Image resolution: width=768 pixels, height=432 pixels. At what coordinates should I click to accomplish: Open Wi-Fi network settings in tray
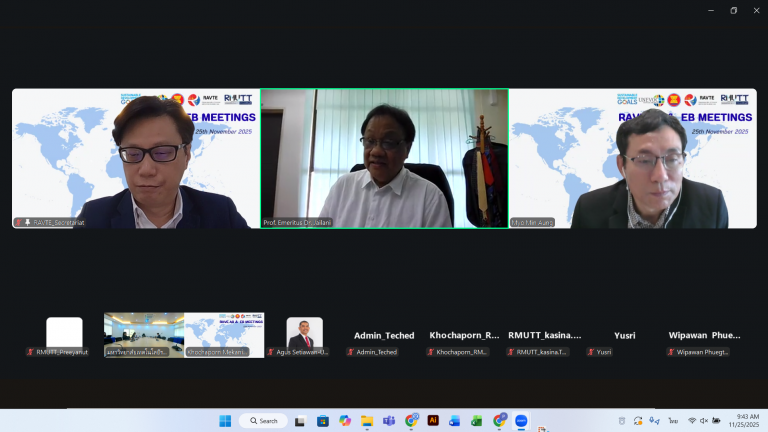691,421
